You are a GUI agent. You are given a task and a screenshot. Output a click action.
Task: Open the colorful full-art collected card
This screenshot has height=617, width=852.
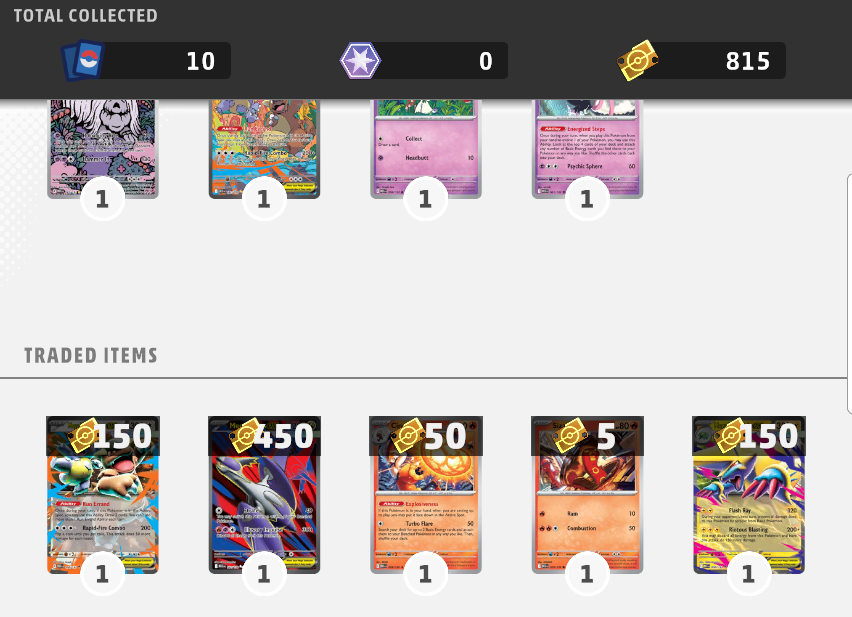pos(265,149)
